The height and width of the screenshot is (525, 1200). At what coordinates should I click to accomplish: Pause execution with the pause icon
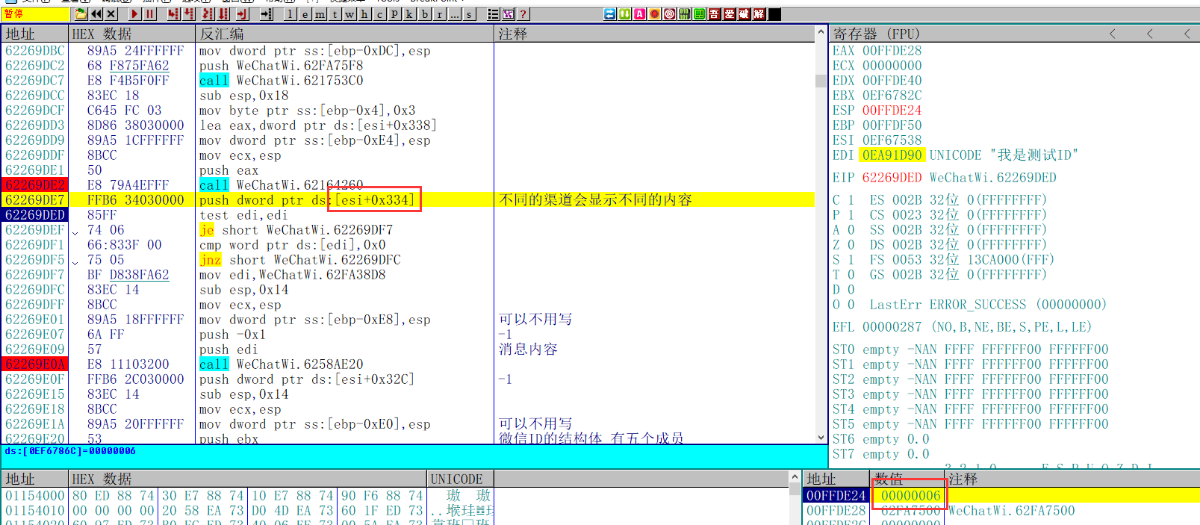(x=149, y=14)
